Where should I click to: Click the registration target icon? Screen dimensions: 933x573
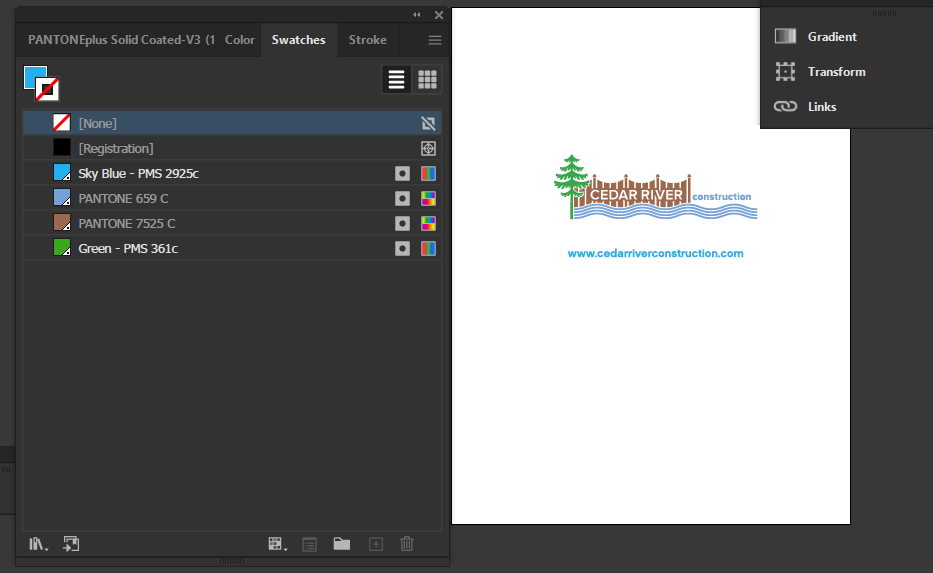(x=428, y=148)
